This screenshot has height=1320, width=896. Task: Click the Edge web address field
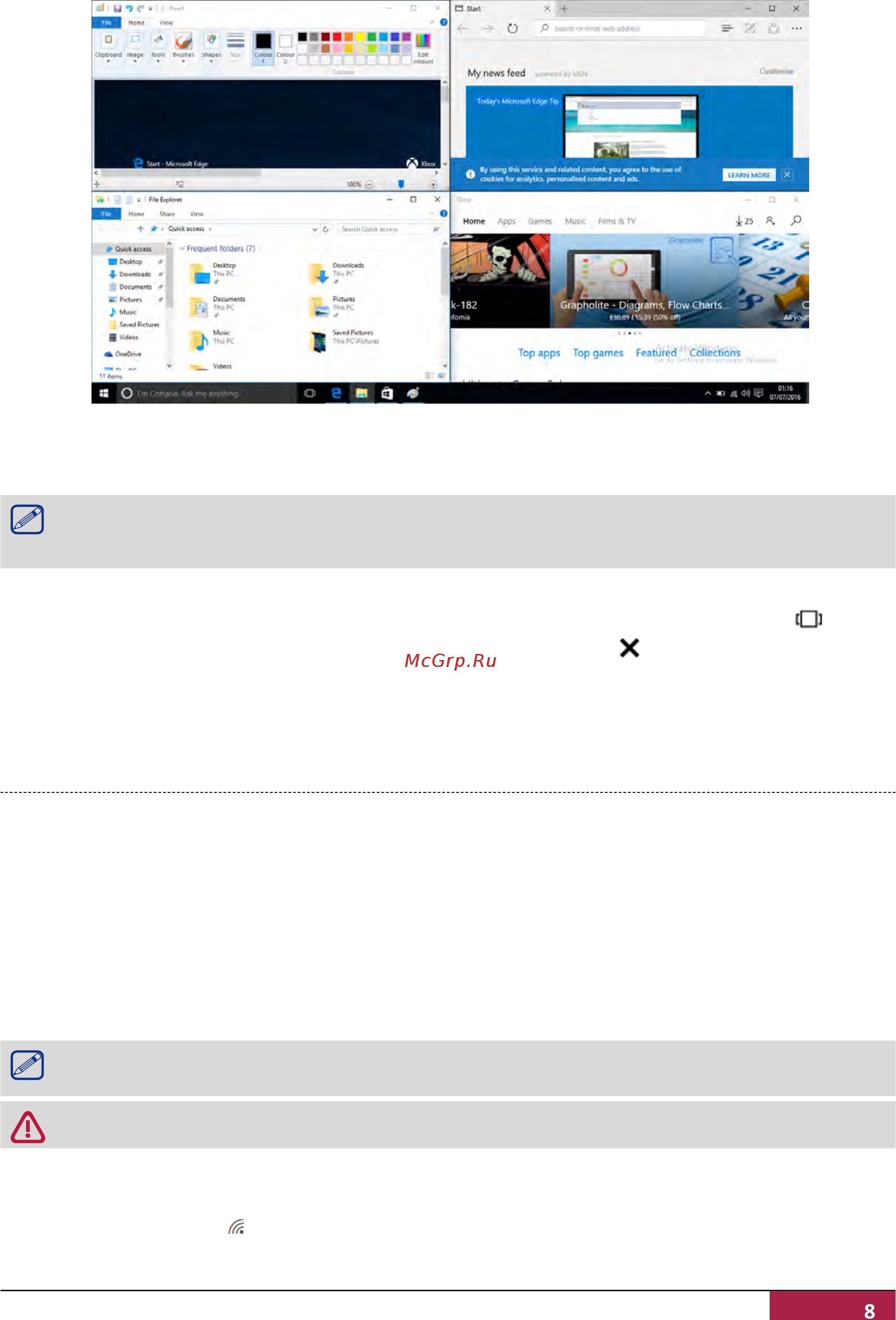pyautogui.click(x=620, y=28)
